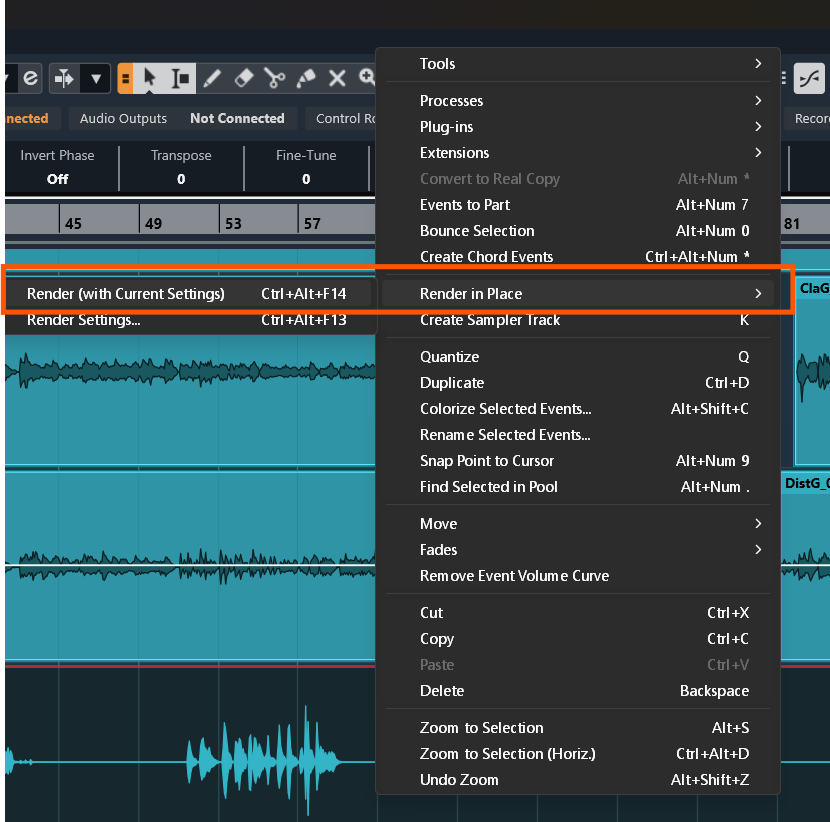
Task: Choose Render (with Current Settings)
Action: (187, 293)
